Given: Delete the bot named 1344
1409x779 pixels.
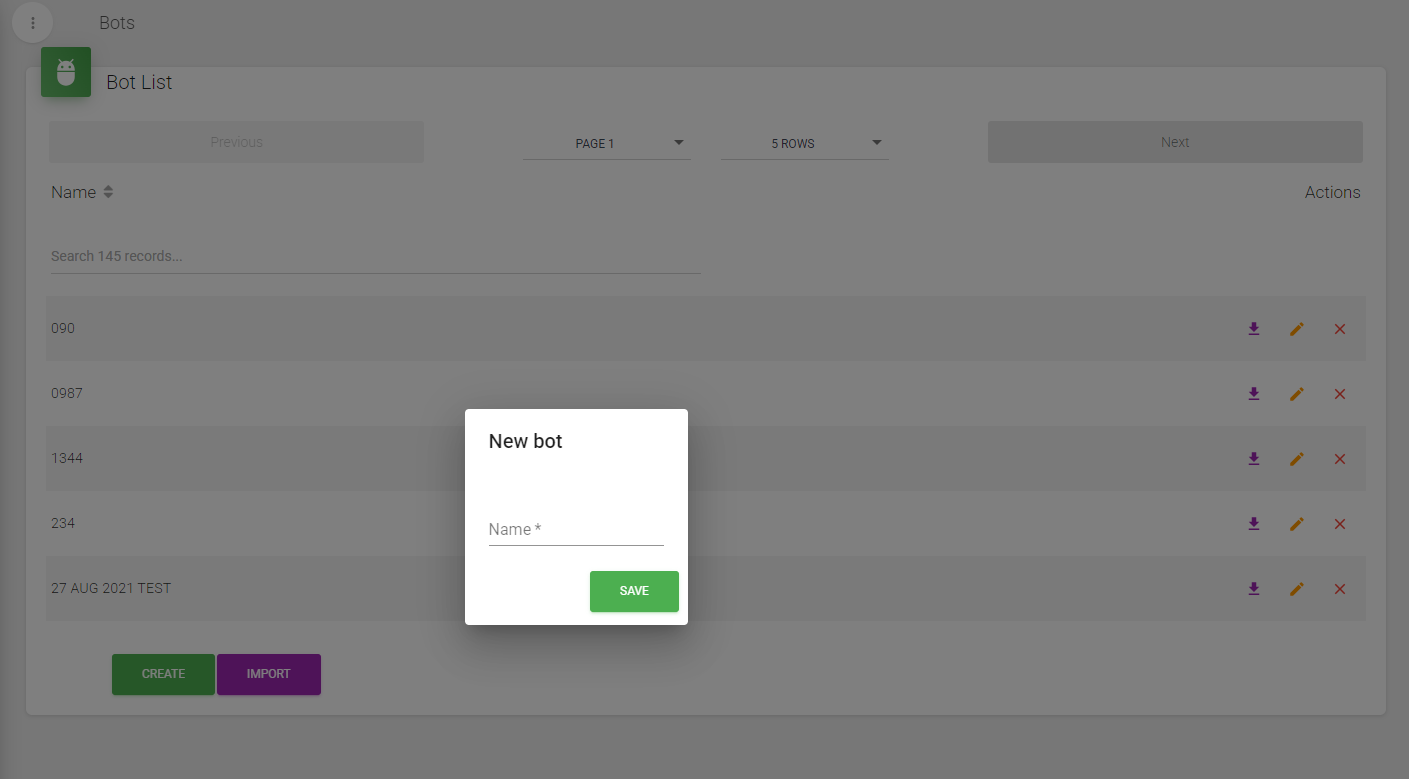Looking at the screenshot, I should click(x=1340, y=459).
